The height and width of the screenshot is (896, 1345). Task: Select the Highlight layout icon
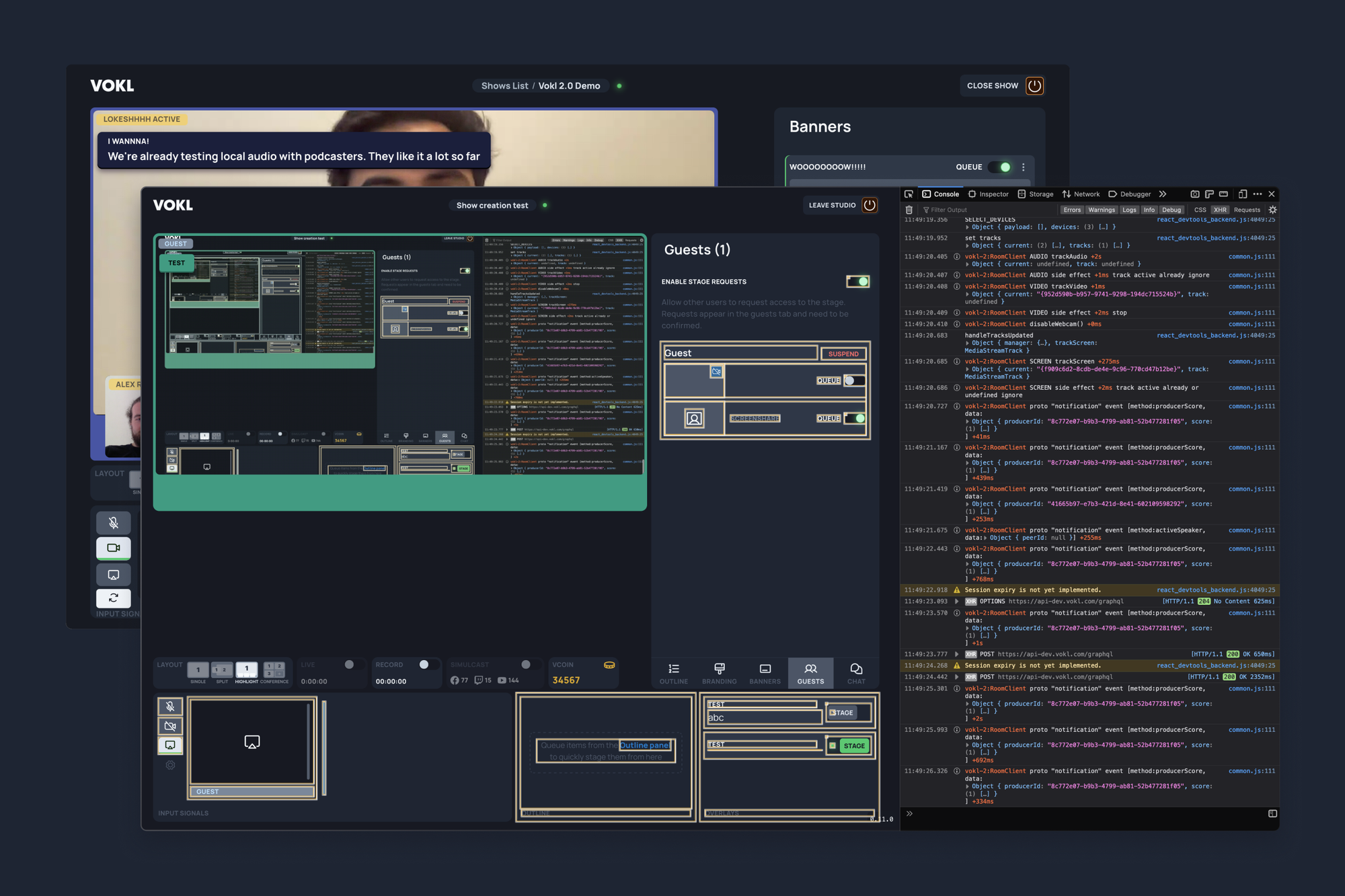tap(247, 669)
